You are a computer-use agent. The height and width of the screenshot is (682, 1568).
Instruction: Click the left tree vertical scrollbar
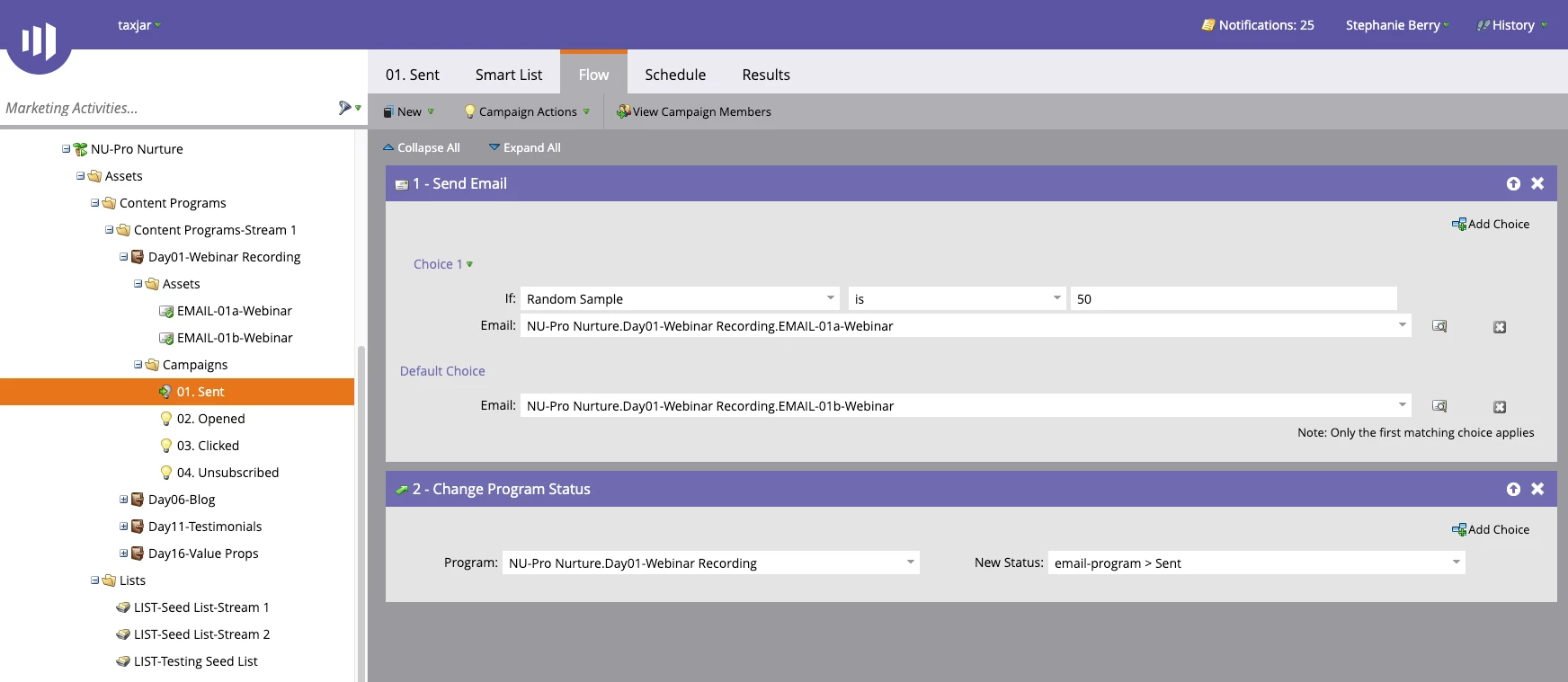point(361,512)
